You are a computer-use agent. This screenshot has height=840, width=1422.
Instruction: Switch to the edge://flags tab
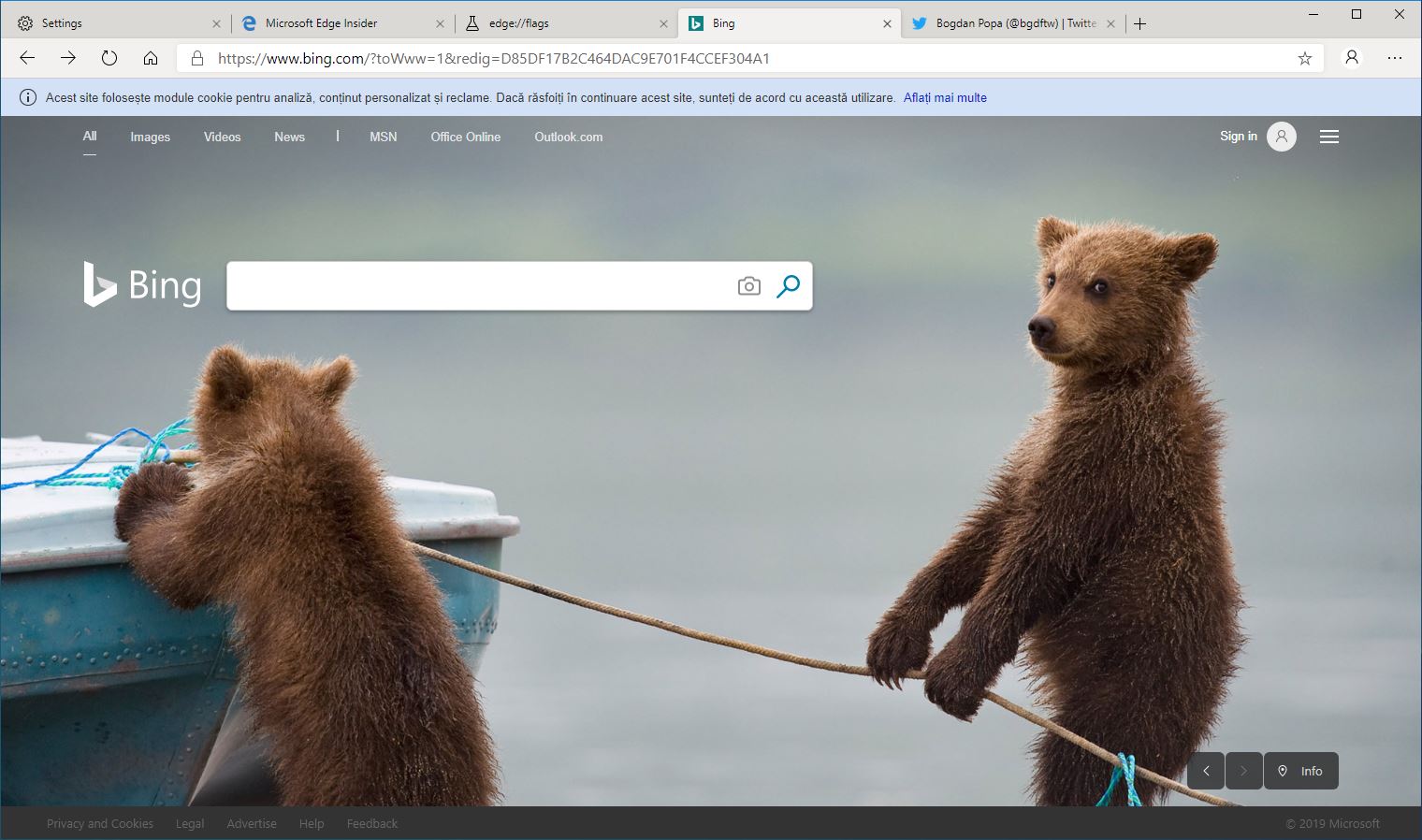point(566,23)
